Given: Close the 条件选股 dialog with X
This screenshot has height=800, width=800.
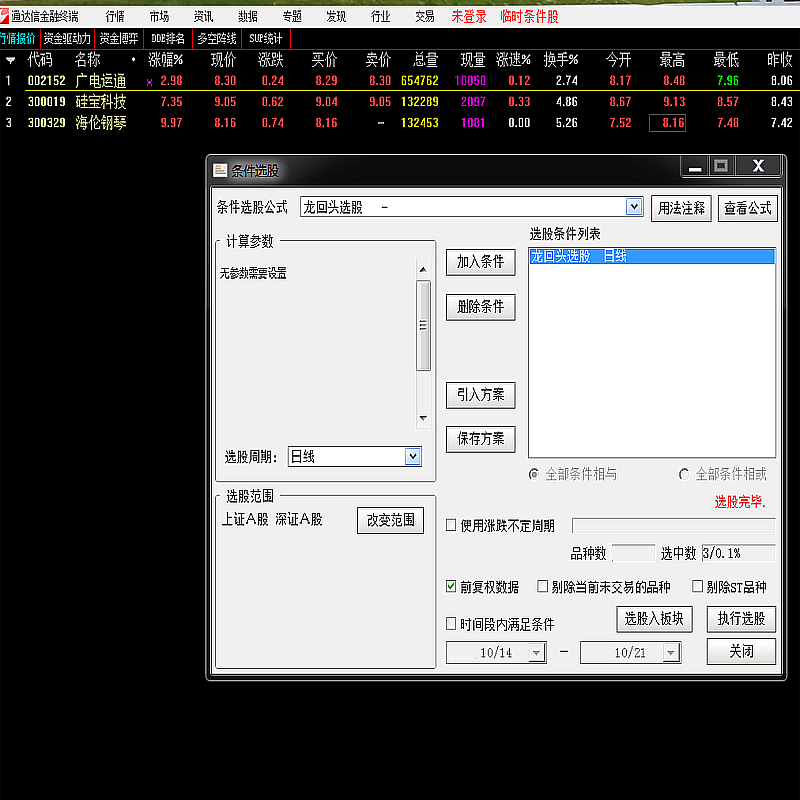Looking at the screenshot, I should tap(758, 167).
